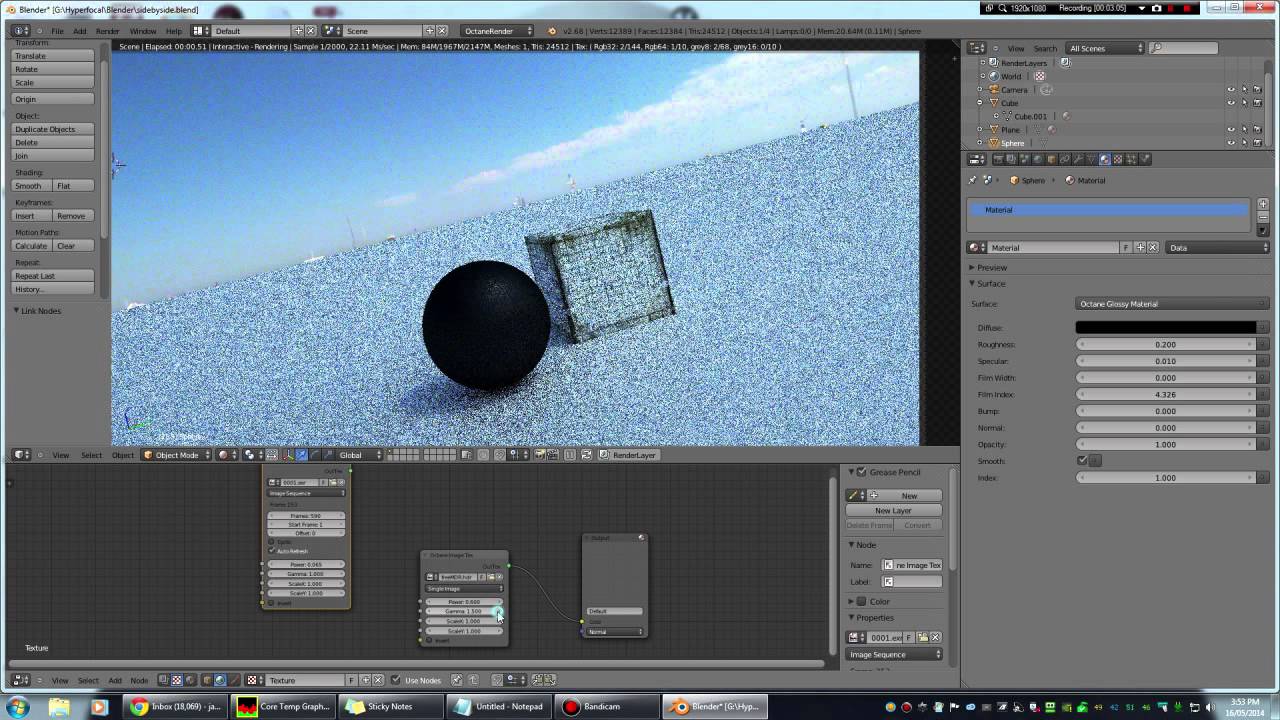Open the Modifiers properties tab icon

1078,159
